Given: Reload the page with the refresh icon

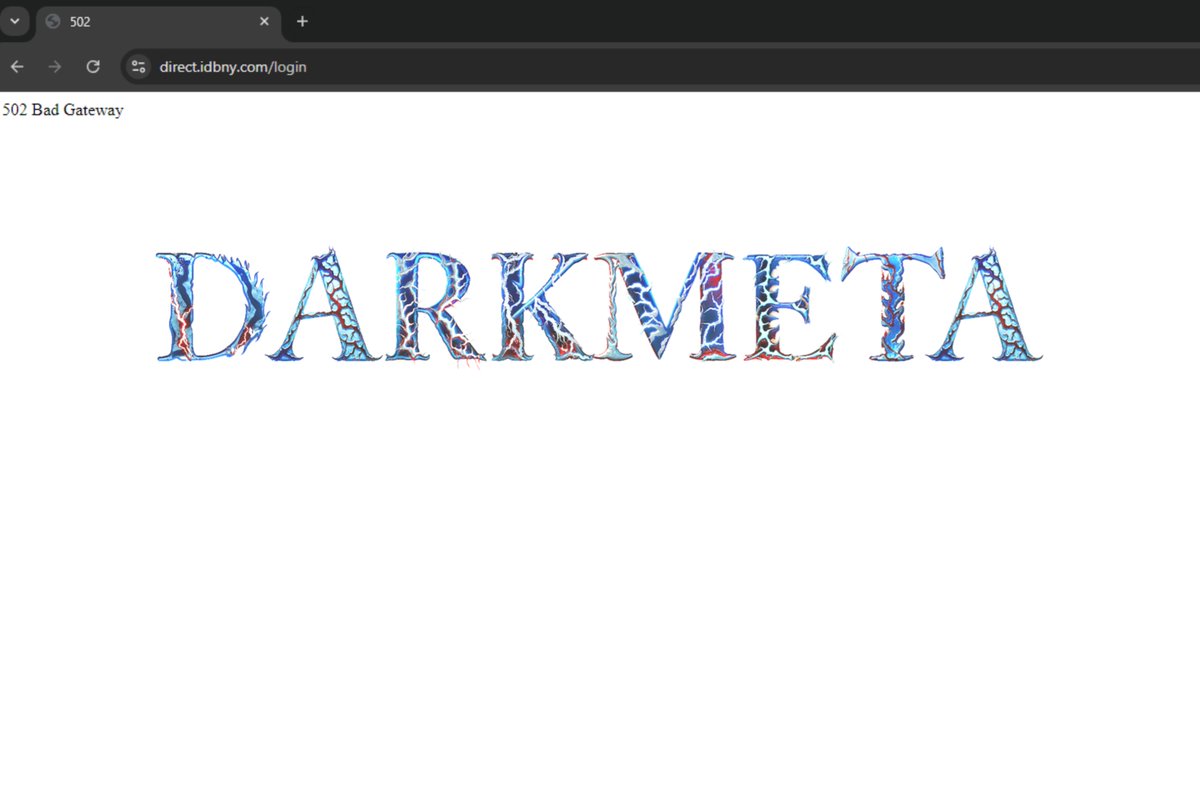Looking at the screenshot, I should coord(93,67).
